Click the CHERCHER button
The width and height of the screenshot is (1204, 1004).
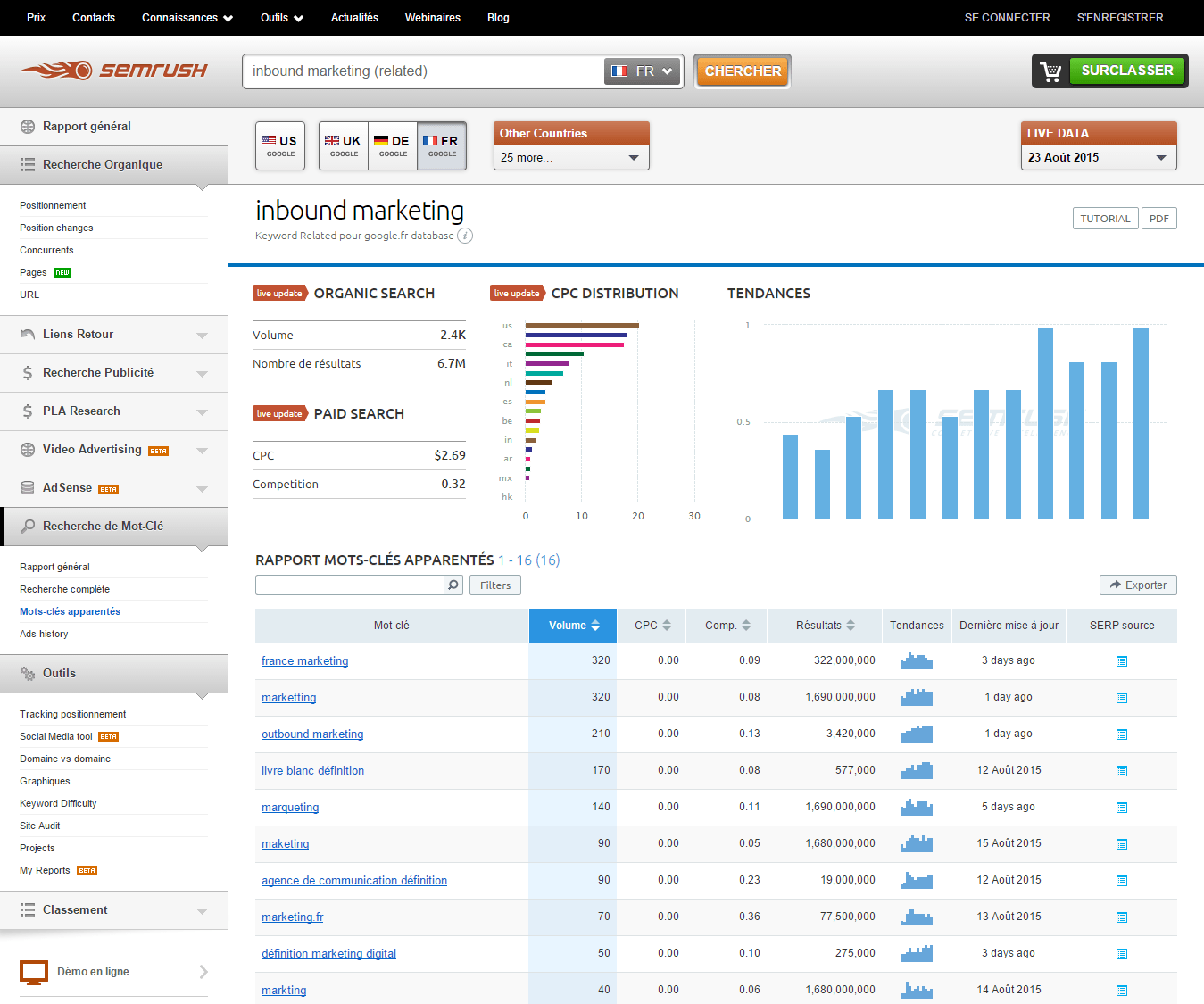[743, 71]
